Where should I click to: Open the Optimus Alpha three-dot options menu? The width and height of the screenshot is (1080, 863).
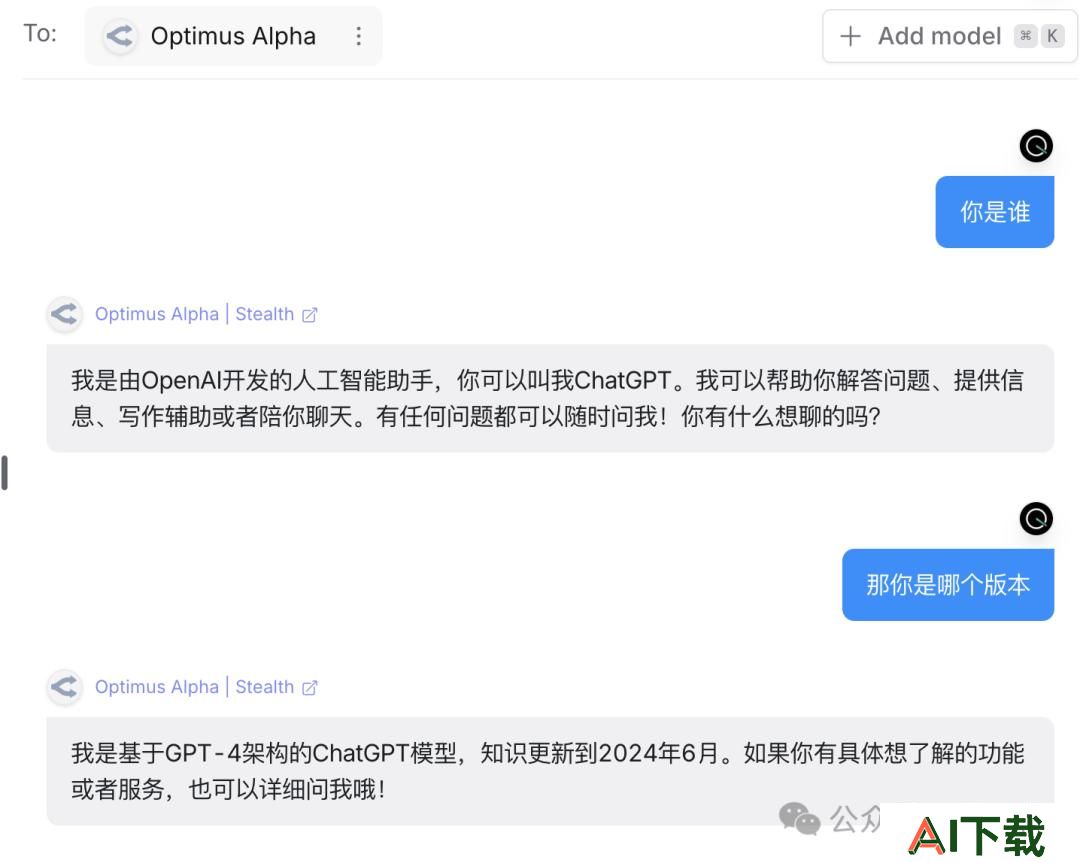(x=358, y=36)
